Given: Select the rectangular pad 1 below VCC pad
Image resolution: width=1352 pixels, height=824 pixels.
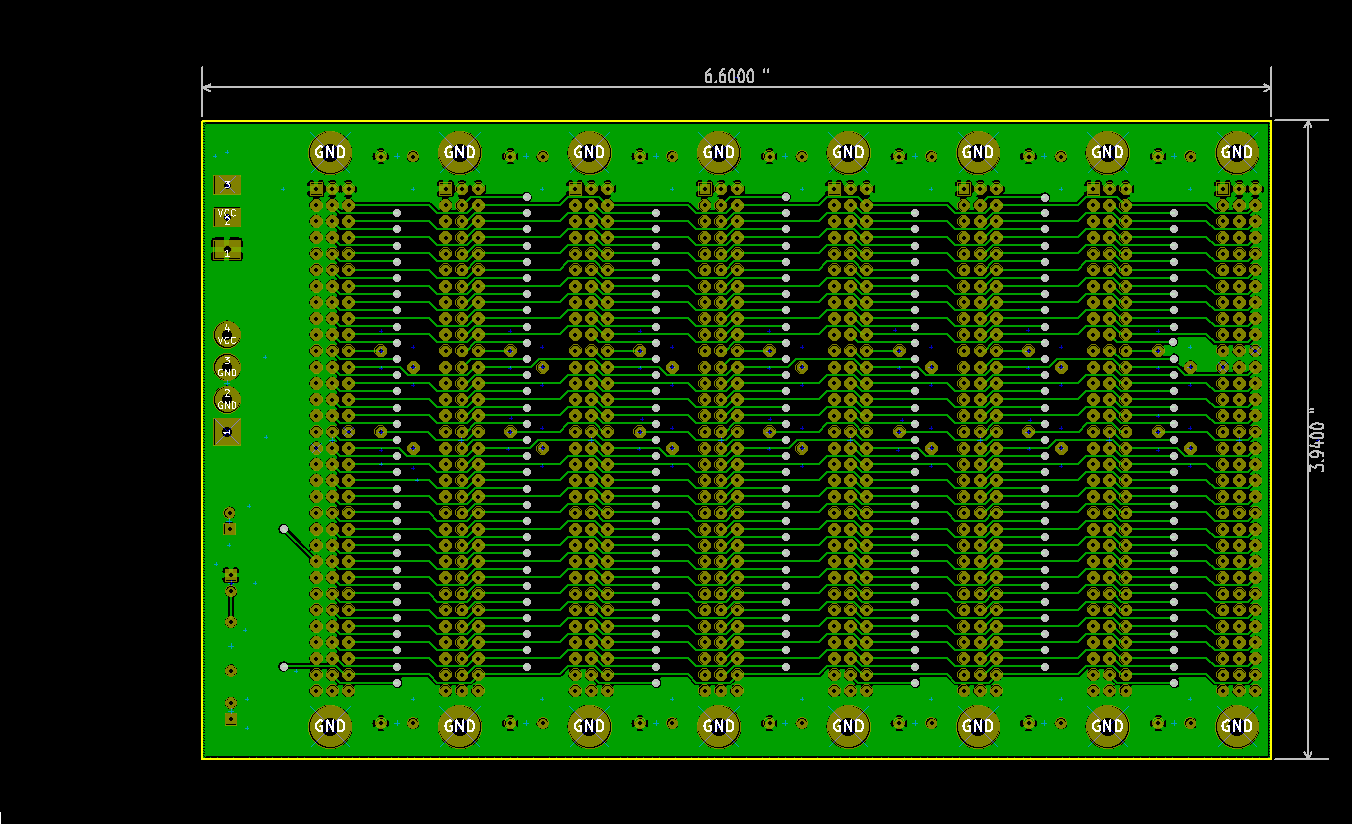Looking at the screenshot, I should point(227,250).
